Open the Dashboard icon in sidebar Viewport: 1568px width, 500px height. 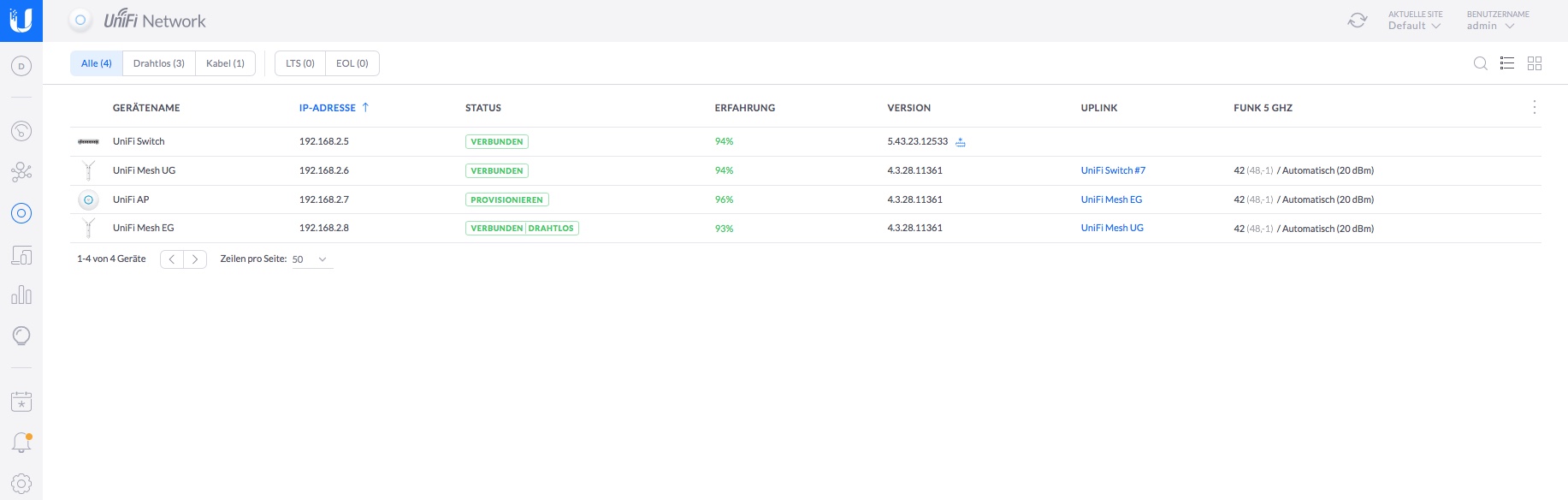click(21, 66)
